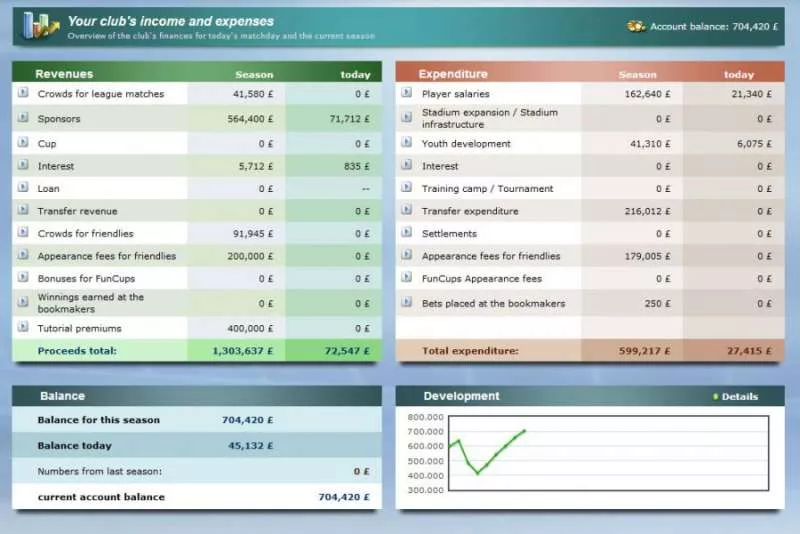This screenshot has width=800, height=534.
Task: Click the info icon next to Youth development
Action: coord(407,143)
